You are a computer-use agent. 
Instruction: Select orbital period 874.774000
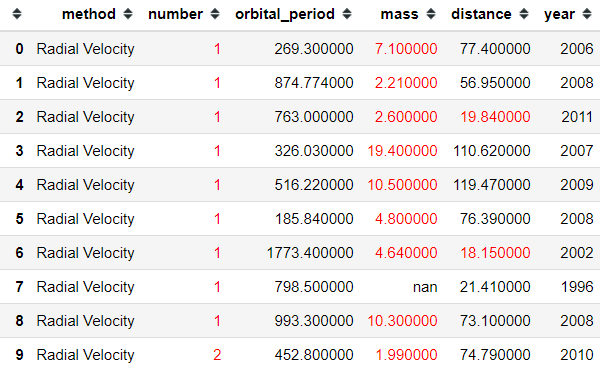314,83
